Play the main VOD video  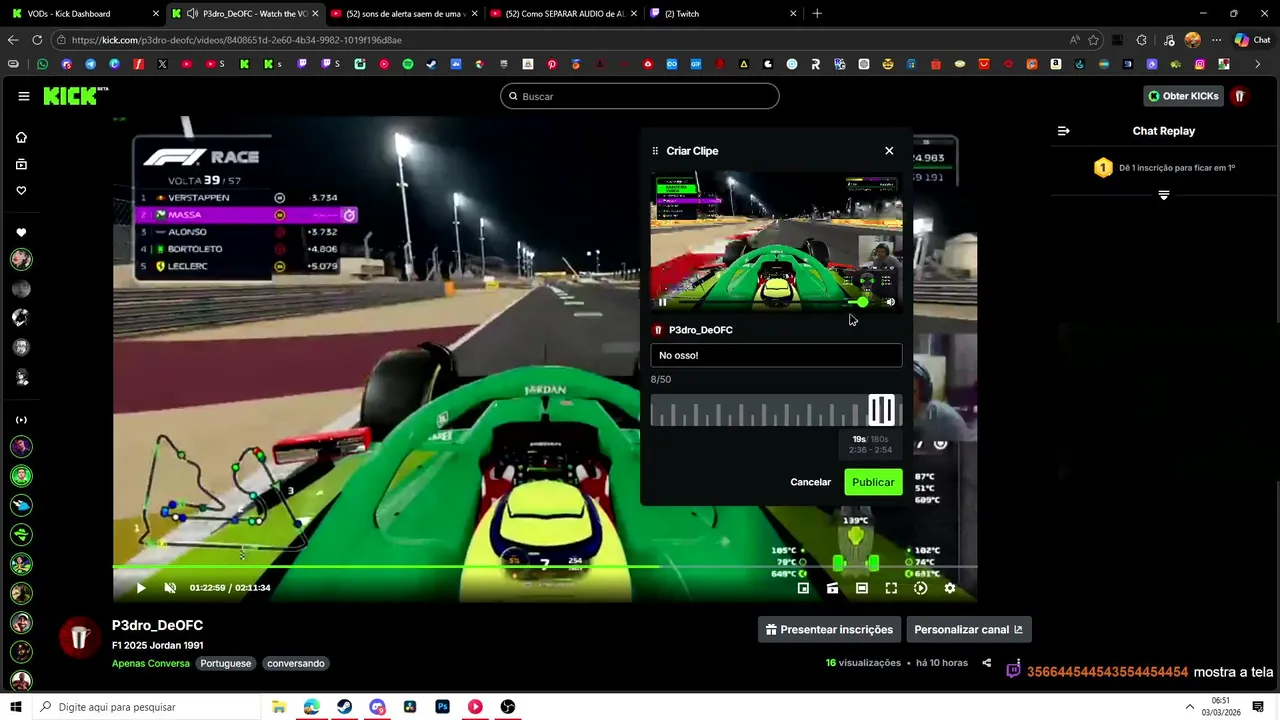140,588
